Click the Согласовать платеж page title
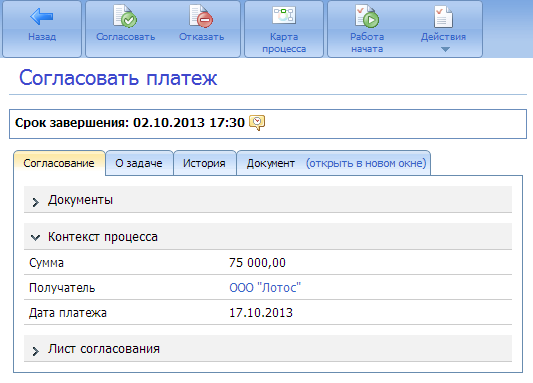The width and height of the screenshot is (533, 383). pos(118,78)
